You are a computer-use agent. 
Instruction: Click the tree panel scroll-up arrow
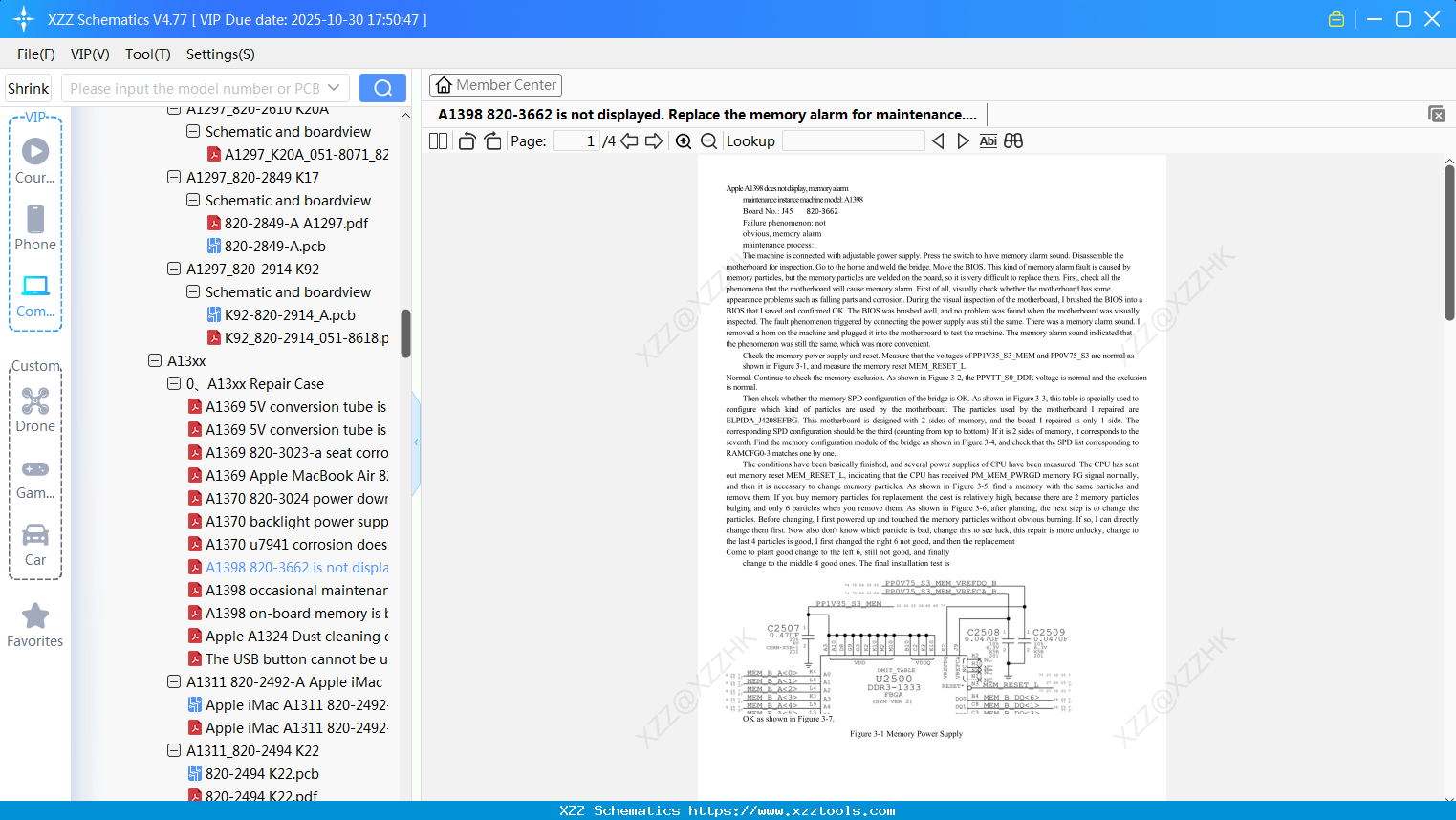tap(405, 116)
